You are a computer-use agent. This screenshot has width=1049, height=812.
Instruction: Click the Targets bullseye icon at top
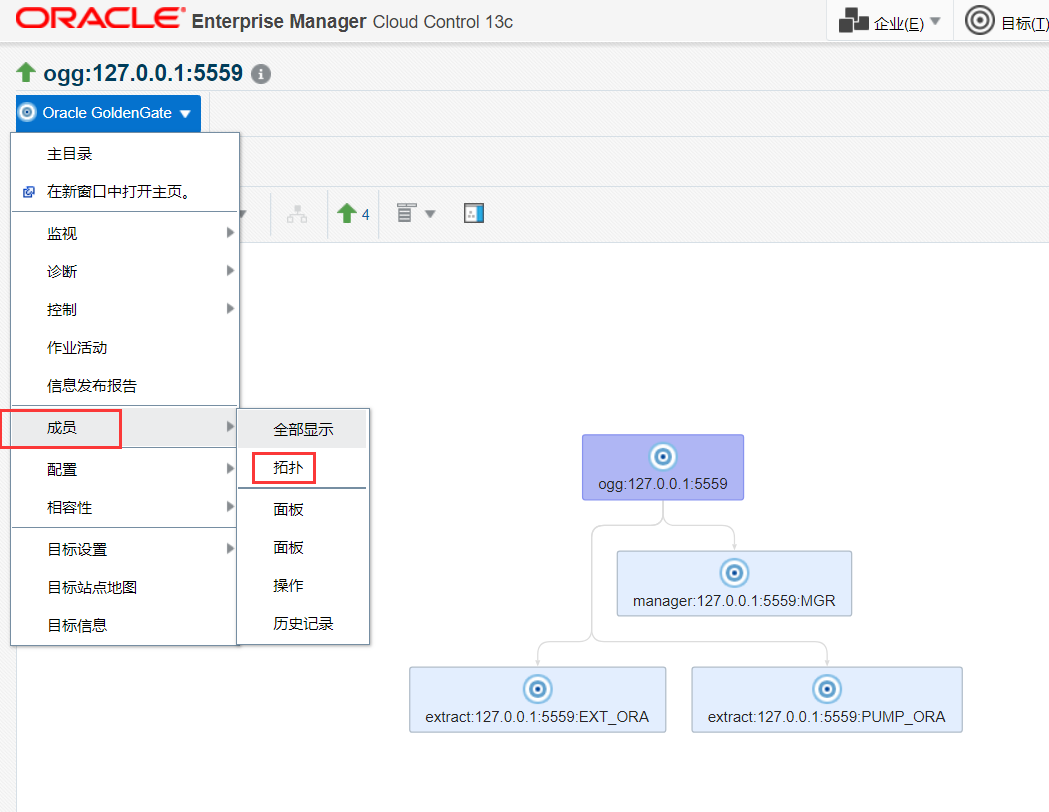979,20
